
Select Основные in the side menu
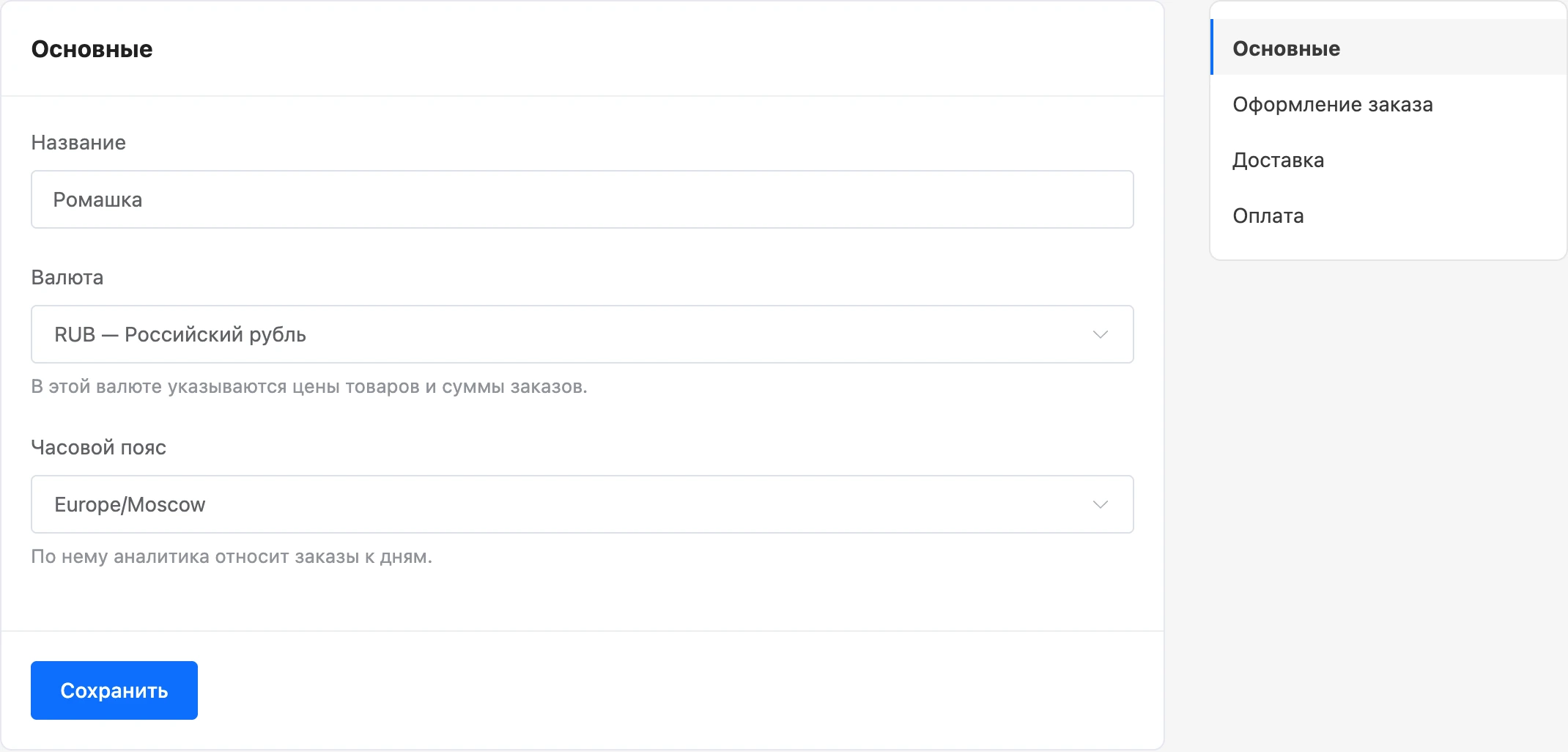coord(1388,48)
